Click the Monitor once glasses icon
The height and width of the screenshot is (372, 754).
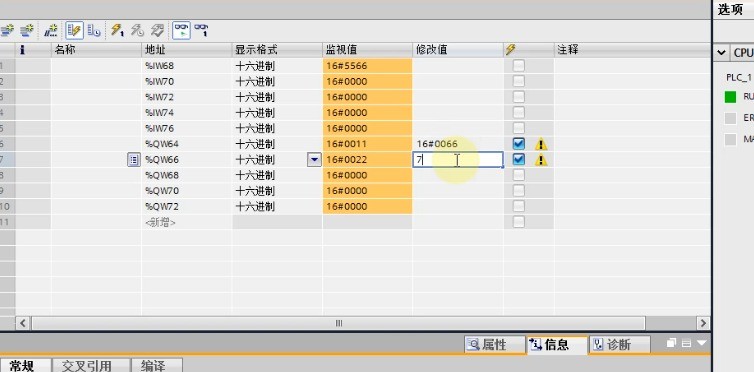pyautogui.click(x=201, y=31)
